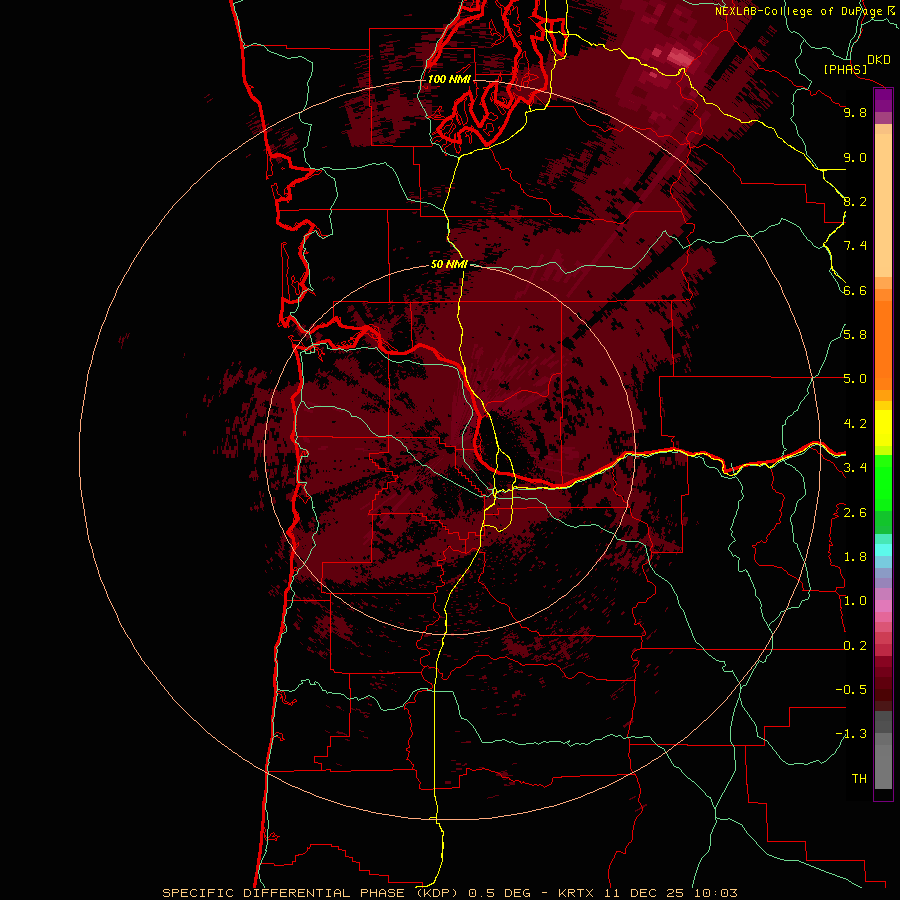The height and width of the screenshot is (900, 900).
Task: Click the 2.6 legend value
Action: 855,513
